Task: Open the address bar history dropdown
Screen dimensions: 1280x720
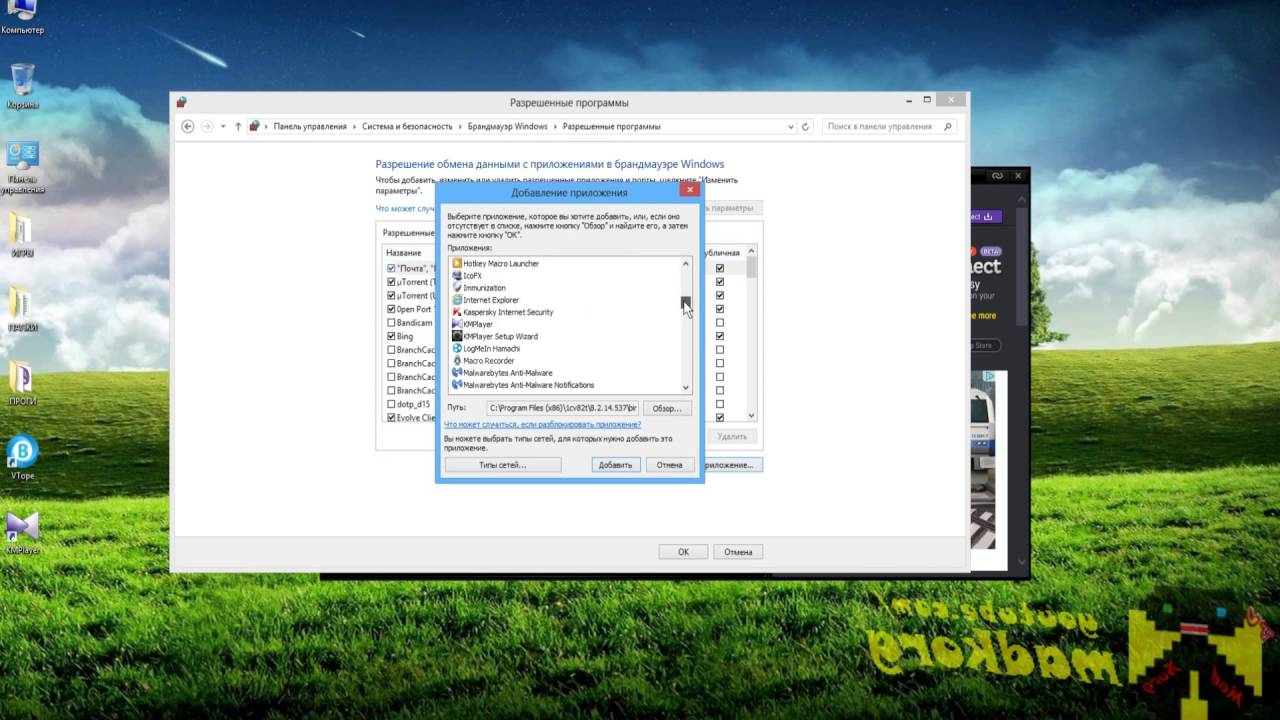Action: [790, 127]
